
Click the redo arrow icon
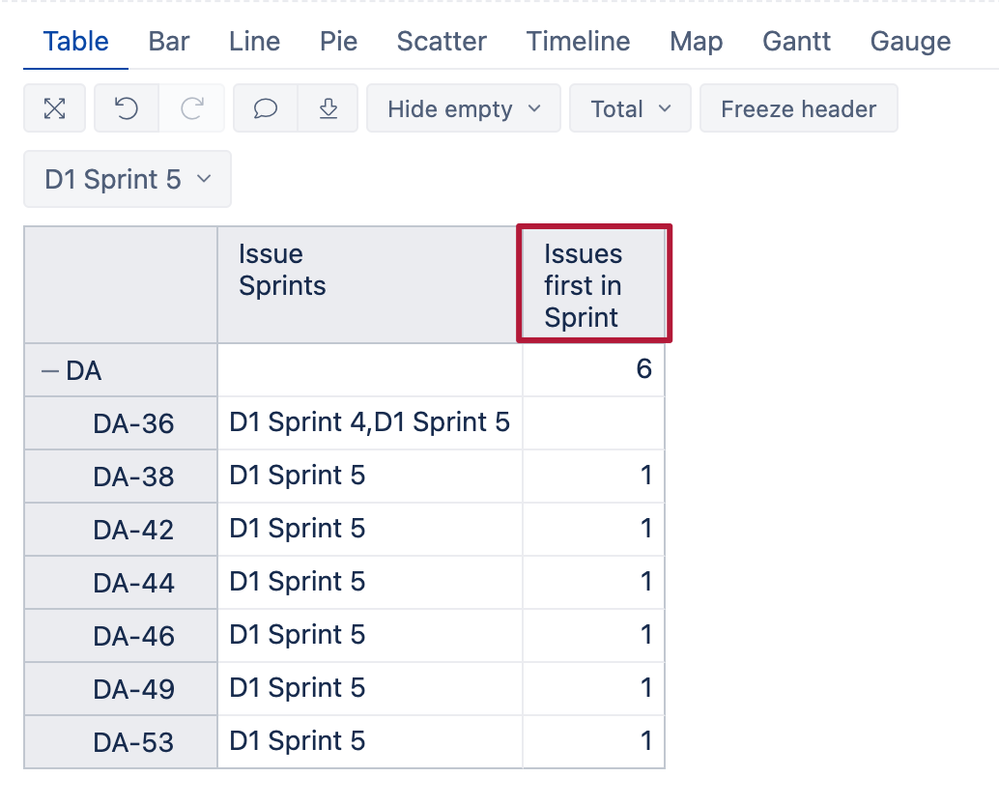pos(192,109)
